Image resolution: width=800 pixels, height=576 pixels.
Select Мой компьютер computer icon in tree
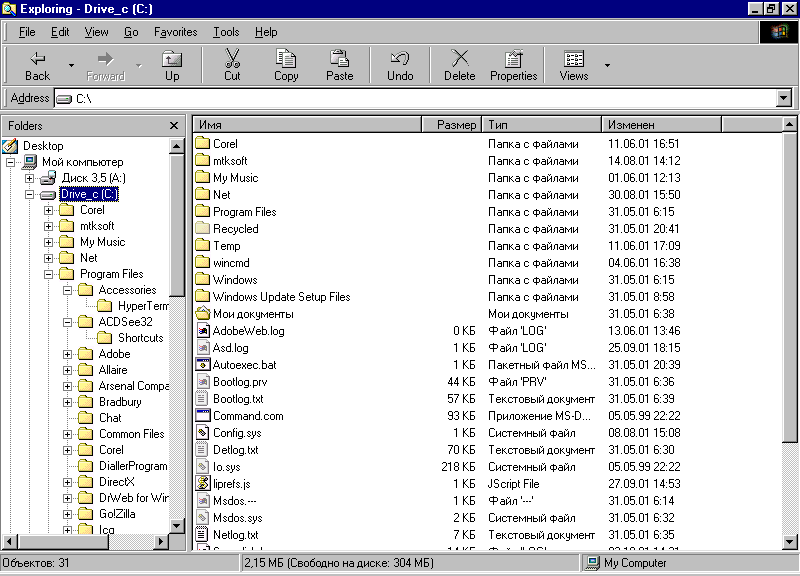30,162
